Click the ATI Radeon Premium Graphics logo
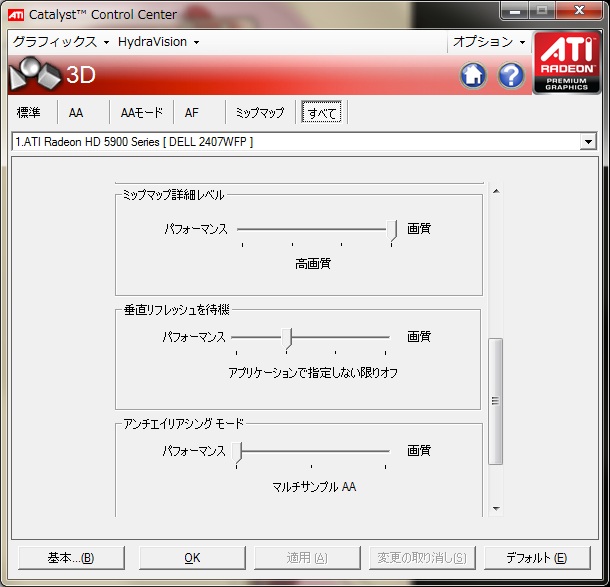Screen dimensions: 610x587 566,63
